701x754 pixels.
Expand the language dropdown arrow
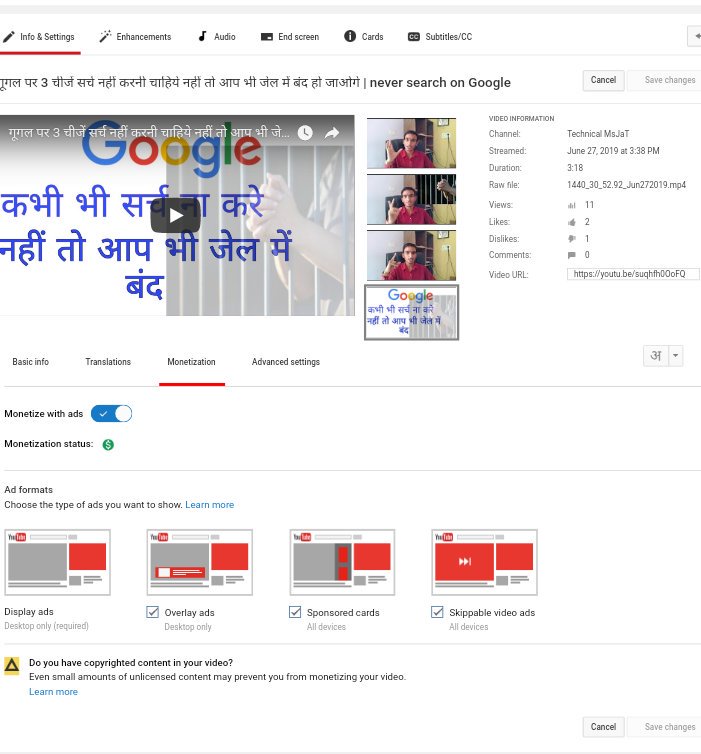click(x=676, y=356)
